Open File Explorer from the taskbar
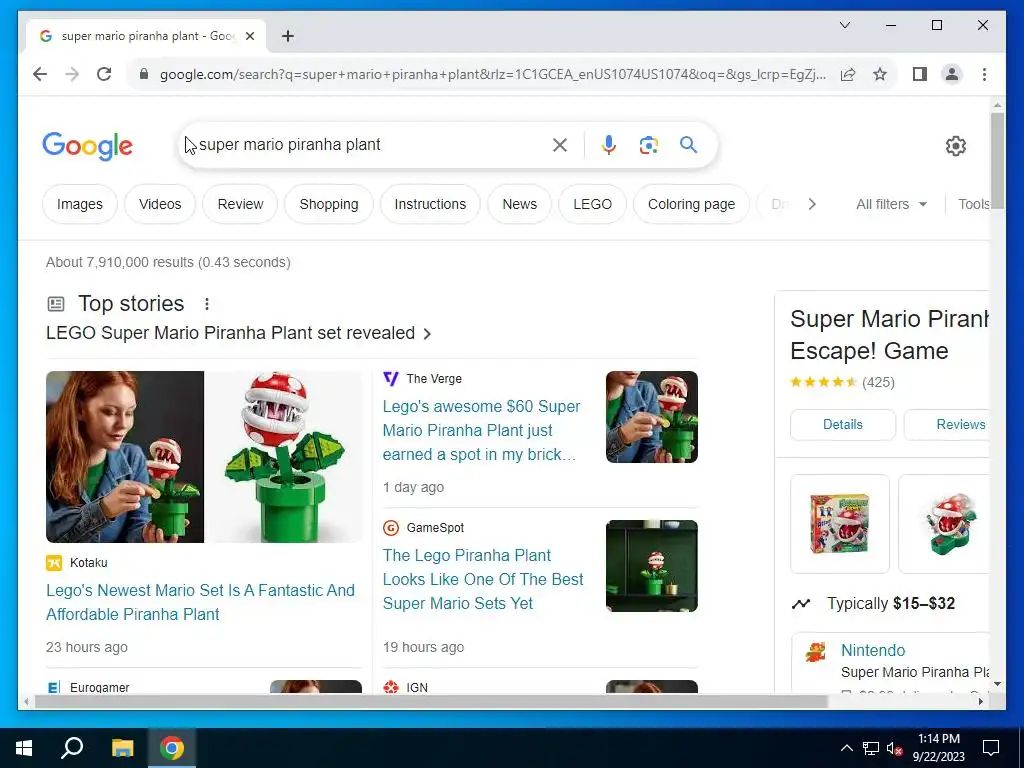1024x768 pixels. point(122,748)
